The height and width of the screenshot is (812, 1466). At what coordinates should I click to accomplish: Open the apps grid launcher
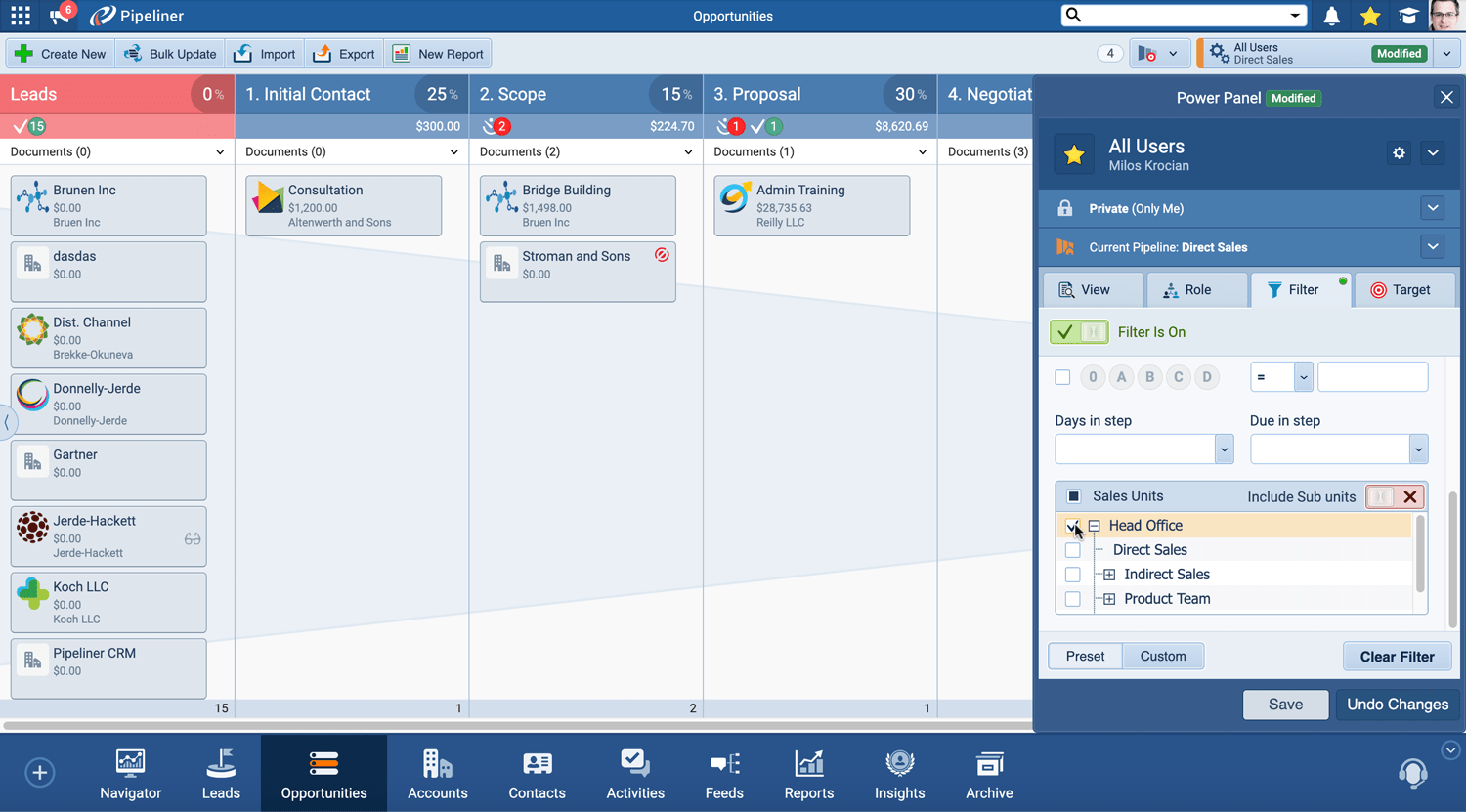point(21,16)
